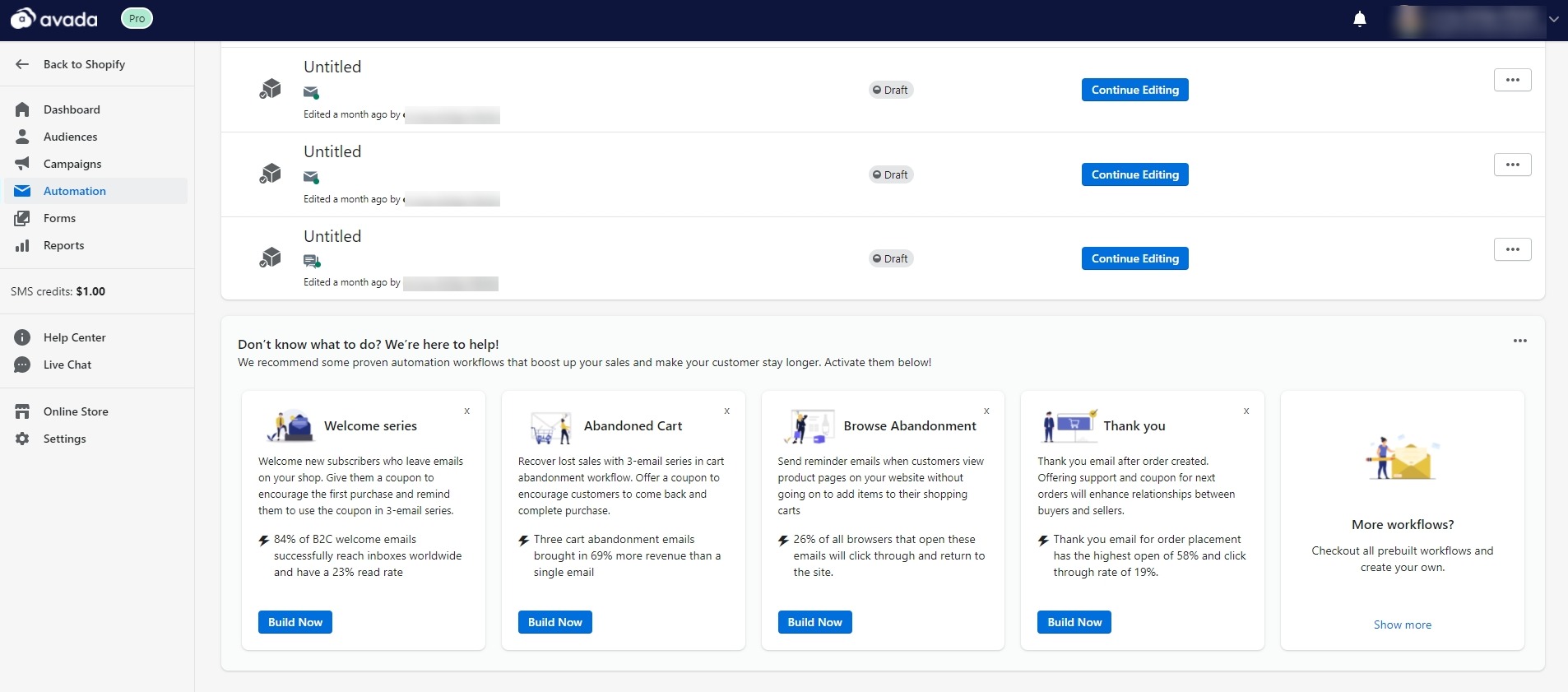
Task: Click the Help Center info icon
Action: (x=22, y=337)
